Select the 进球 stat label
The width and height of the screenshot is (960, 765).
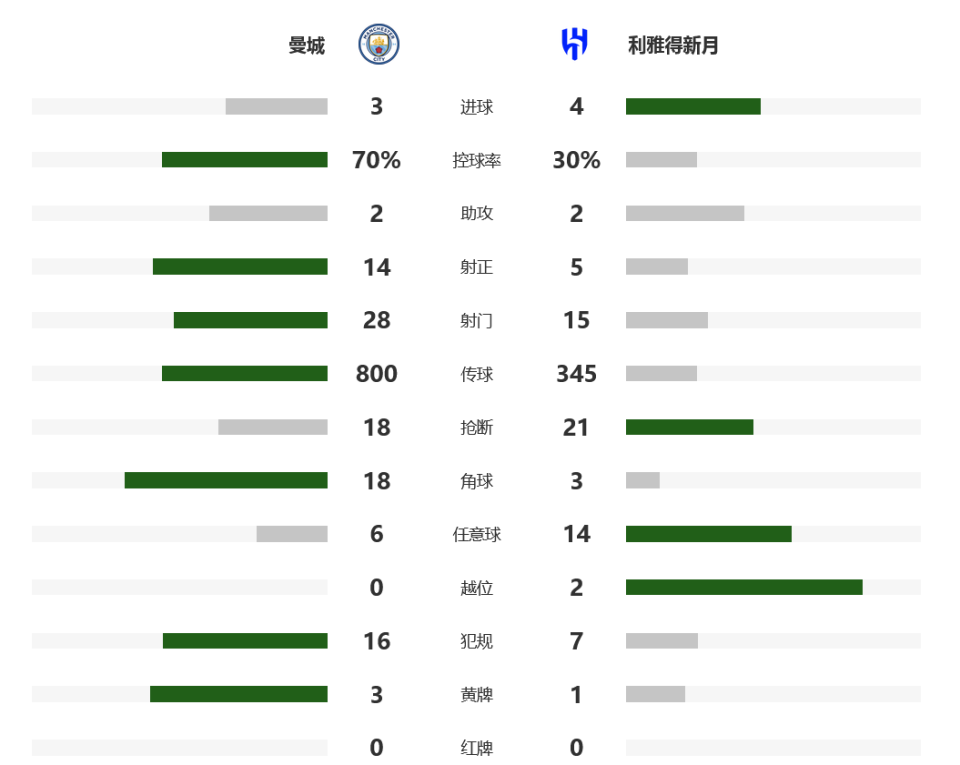476,106
